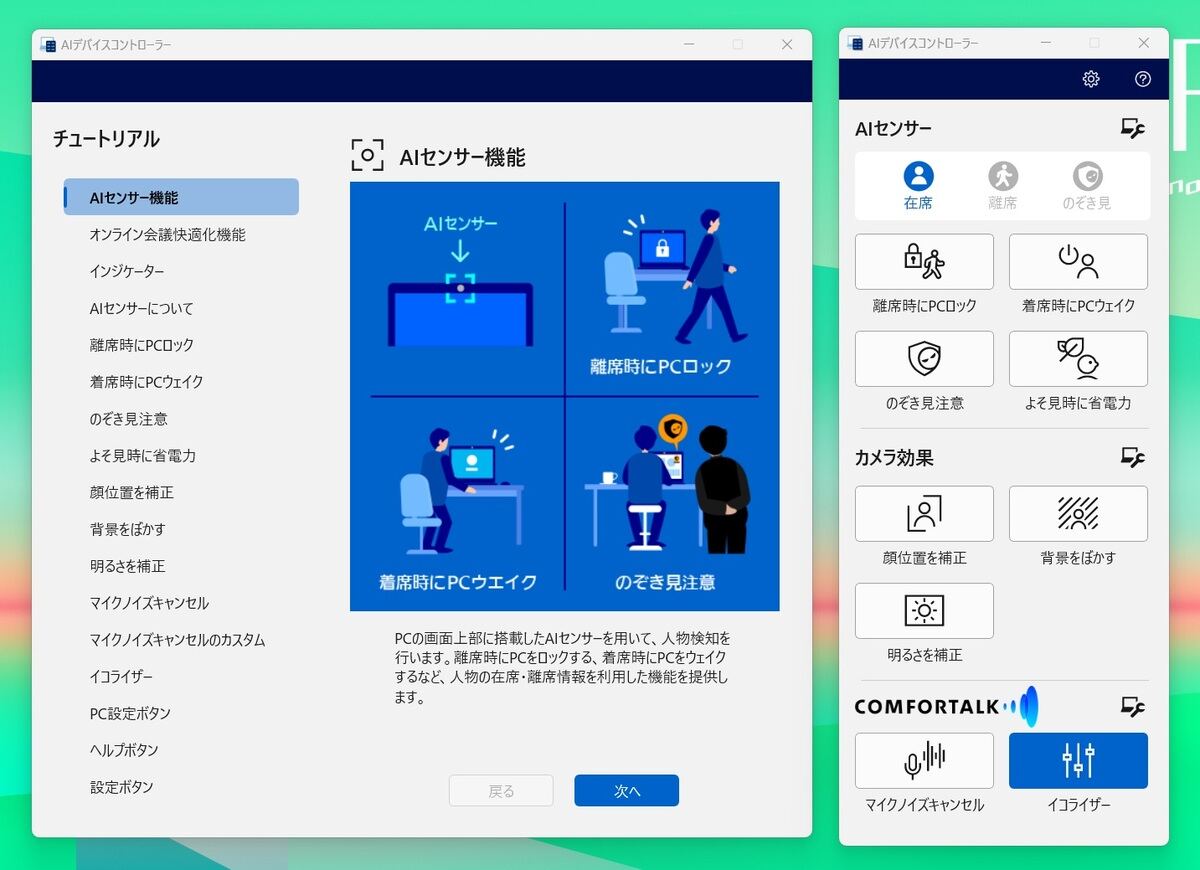
Task: Open settings gear in controller panel
Action: pos(1091,79)
